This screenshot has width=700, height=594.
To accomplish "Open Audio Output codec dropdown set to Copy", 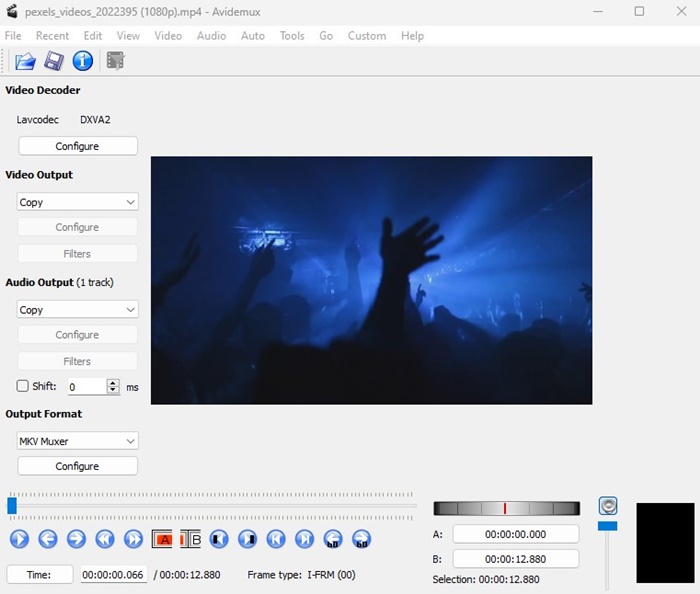I will coord(78,309).
